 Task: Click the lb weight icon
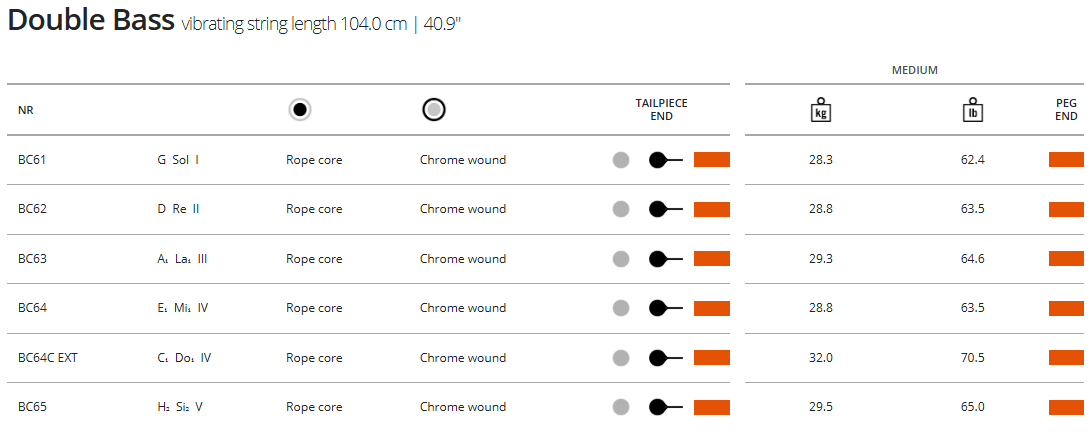(972, 110)
